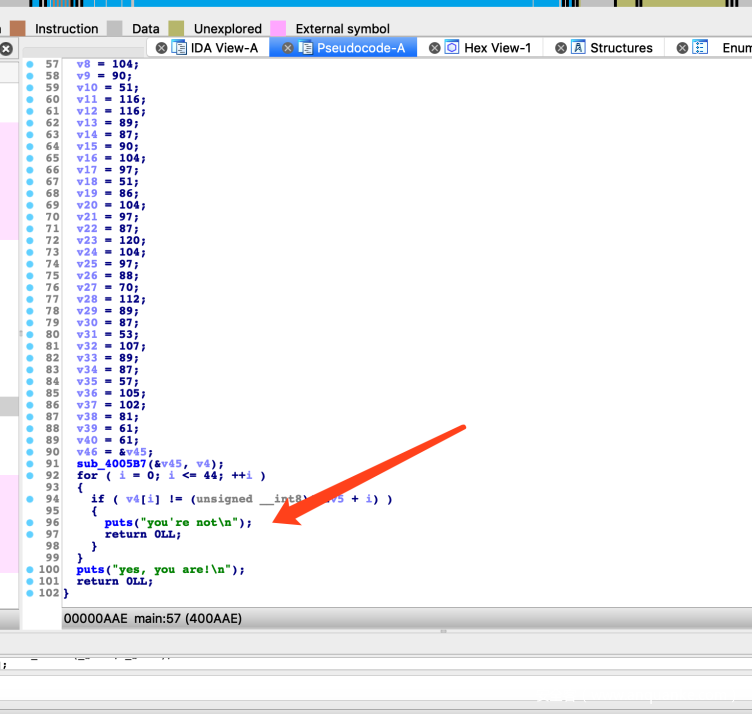The image size is (752, 714).
Task: Switch to the IDA View-A tab
Action: coord(222,48)
